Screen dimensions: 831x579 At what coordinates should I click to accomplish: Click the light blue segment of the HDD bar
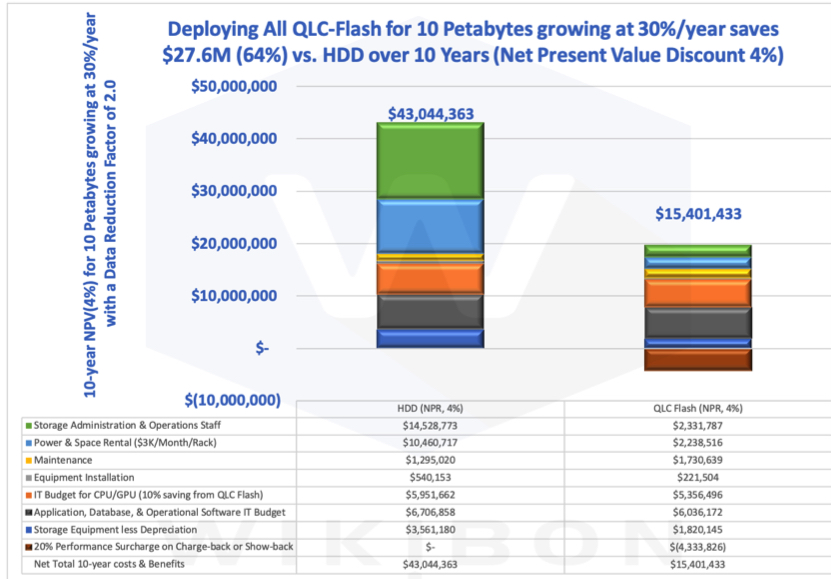click(x=430, y=226)
